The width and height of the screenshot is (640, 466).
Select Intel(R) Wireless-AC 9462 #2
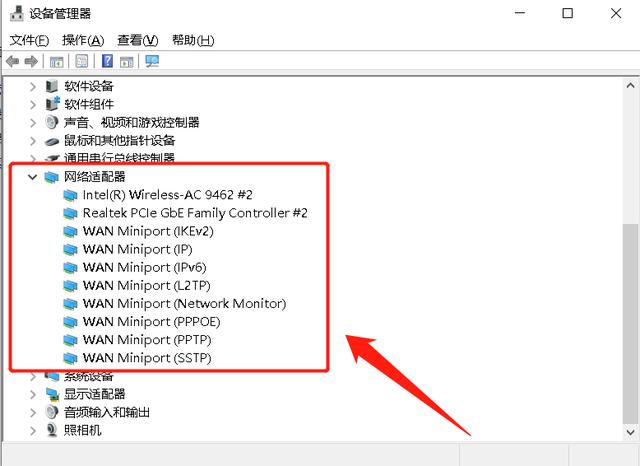click(167, 195)
